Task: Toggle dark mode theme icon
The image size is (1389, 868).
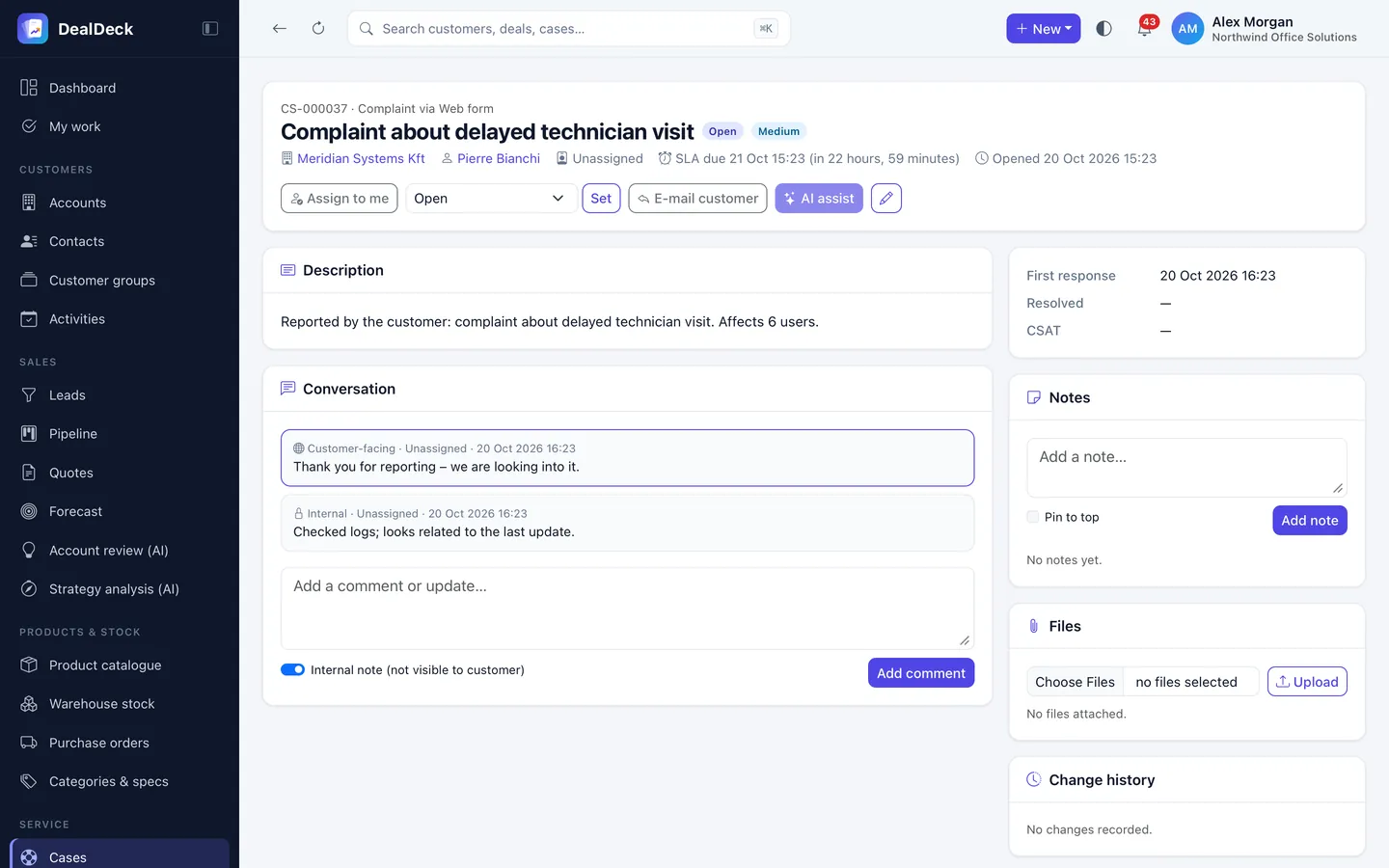Action: pos(1104,29)
